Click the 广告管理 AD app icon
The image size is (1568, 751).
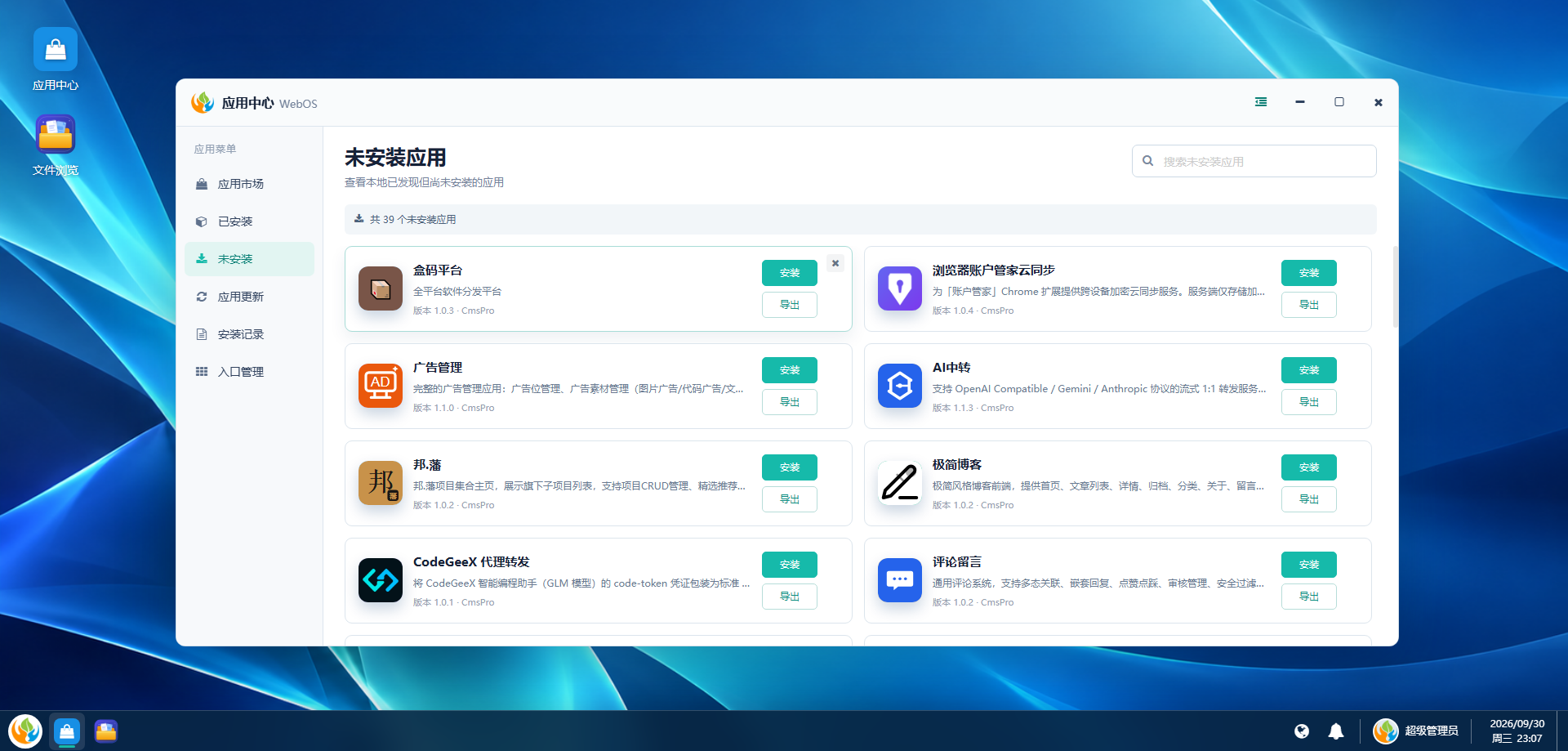tap(381, 386)
